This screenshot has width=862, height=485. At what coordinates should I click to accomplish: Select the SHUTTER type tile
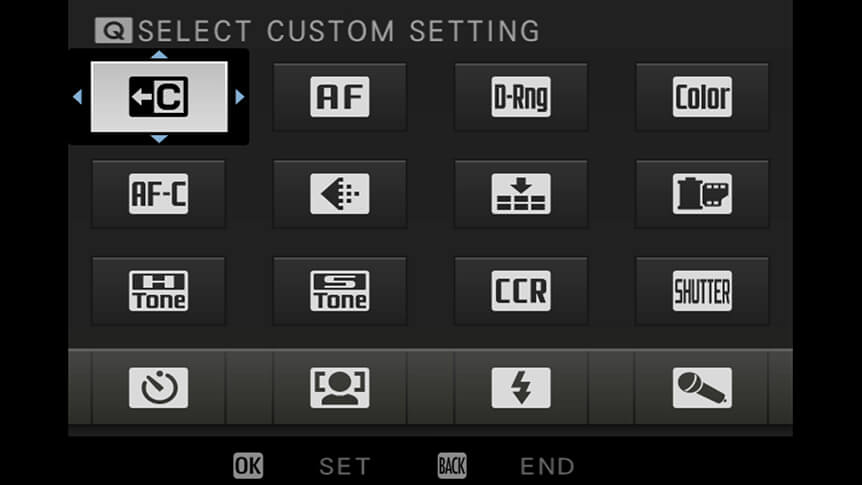pyautogui.click(x=702, y=291)
